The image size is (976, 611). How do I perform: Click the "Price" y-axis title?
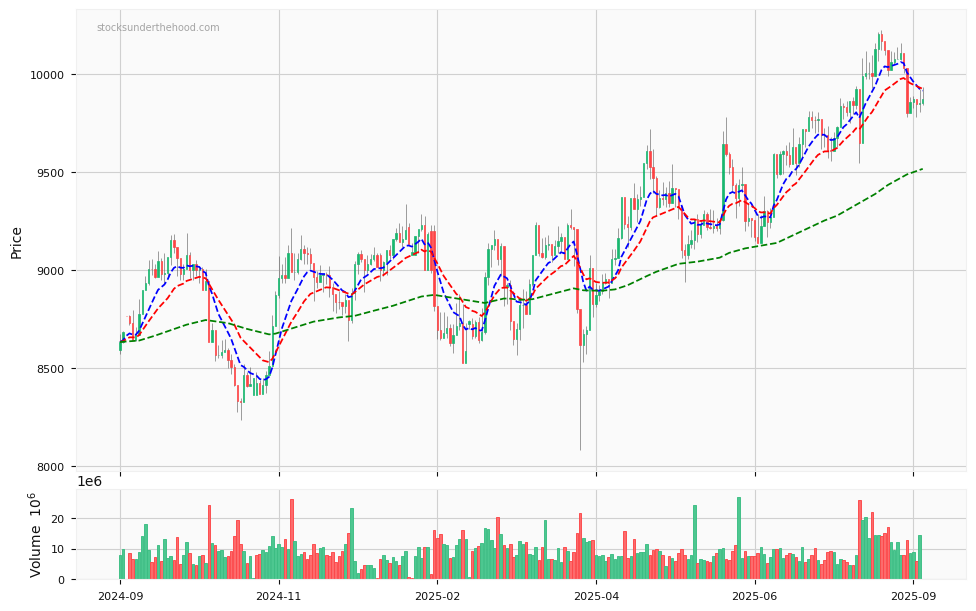point(16,243)
